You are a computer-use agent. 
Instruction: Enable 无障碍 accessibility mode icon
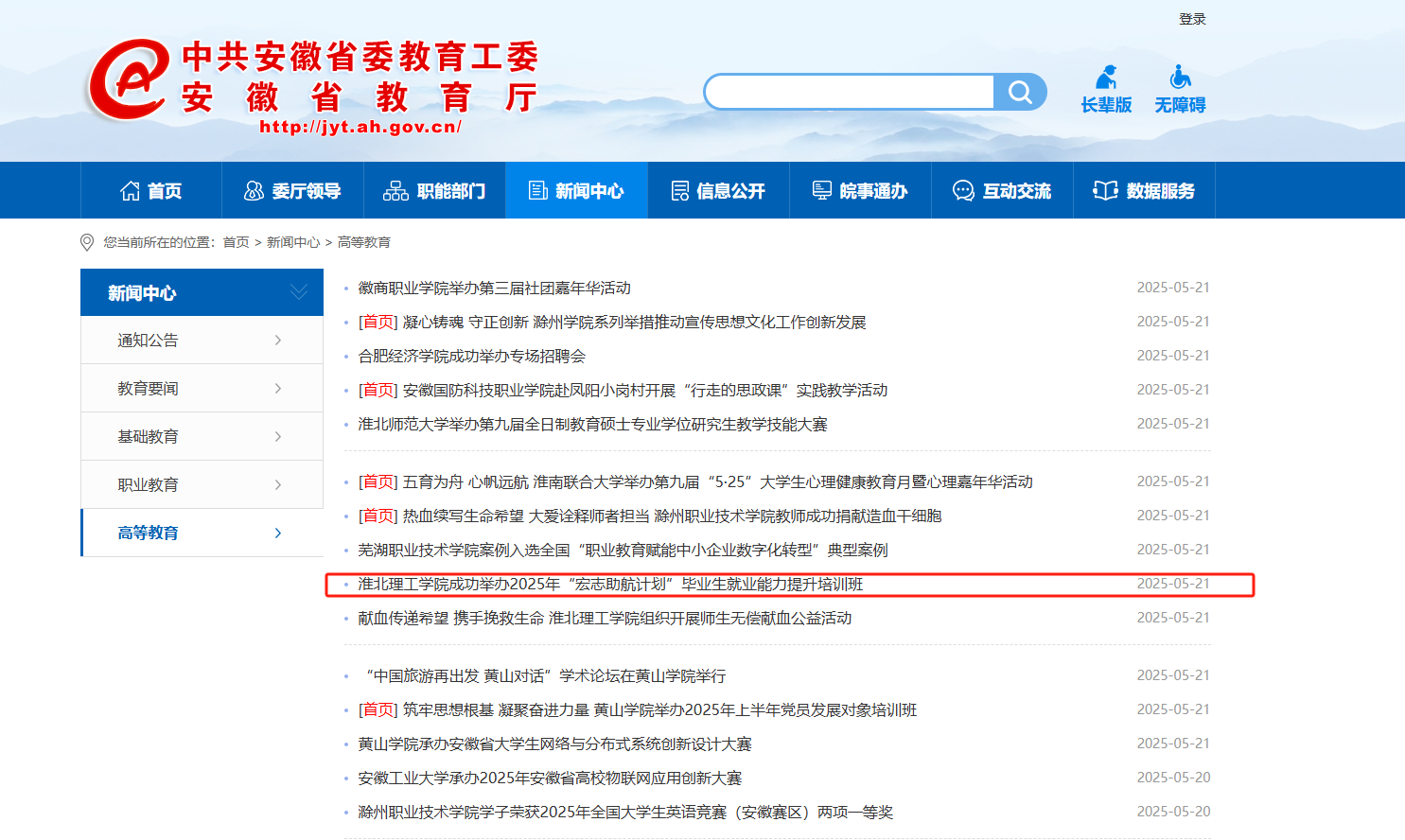tap(1180, 78)
